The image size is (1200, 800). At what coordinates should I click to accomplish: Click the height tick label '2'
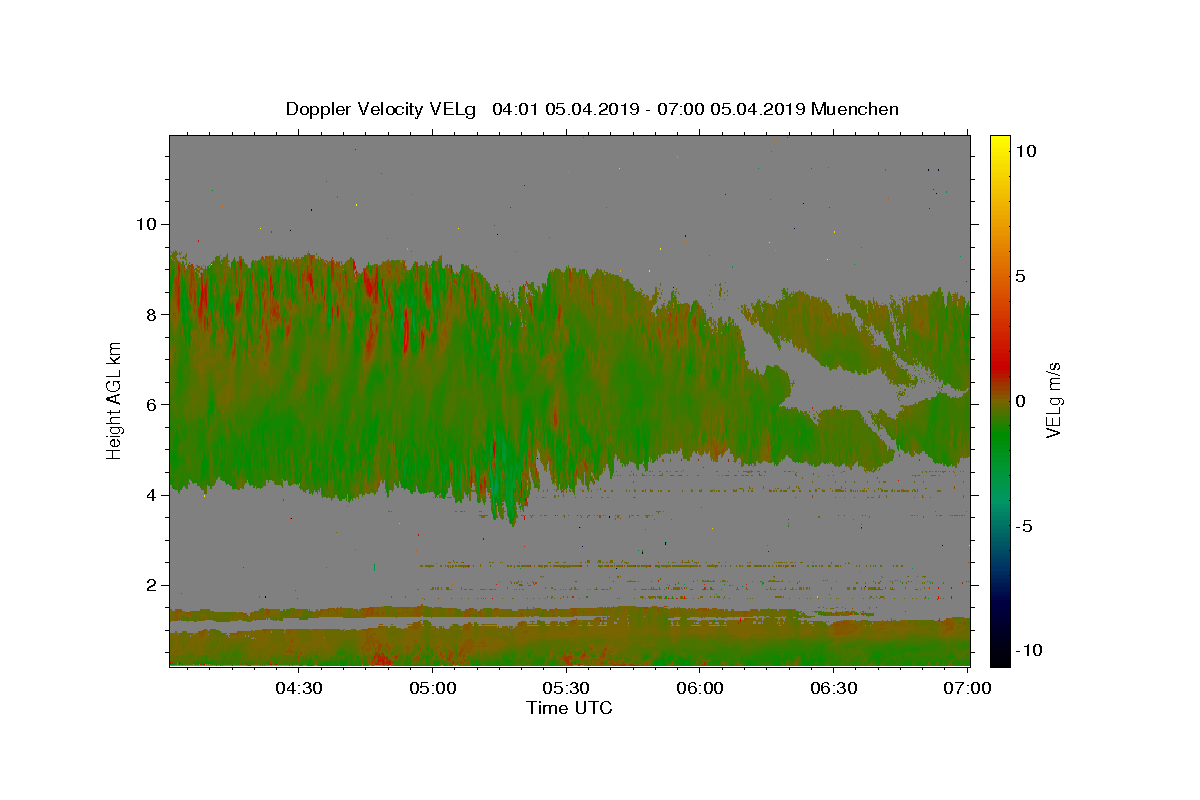[150, 585]
